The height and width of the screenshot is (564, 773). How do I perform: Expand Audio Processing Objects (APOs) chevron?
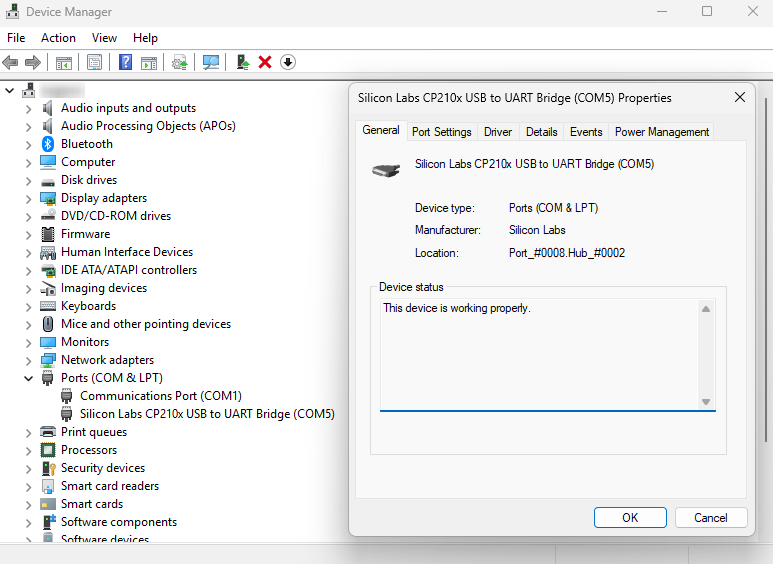(x=29, y=126)
